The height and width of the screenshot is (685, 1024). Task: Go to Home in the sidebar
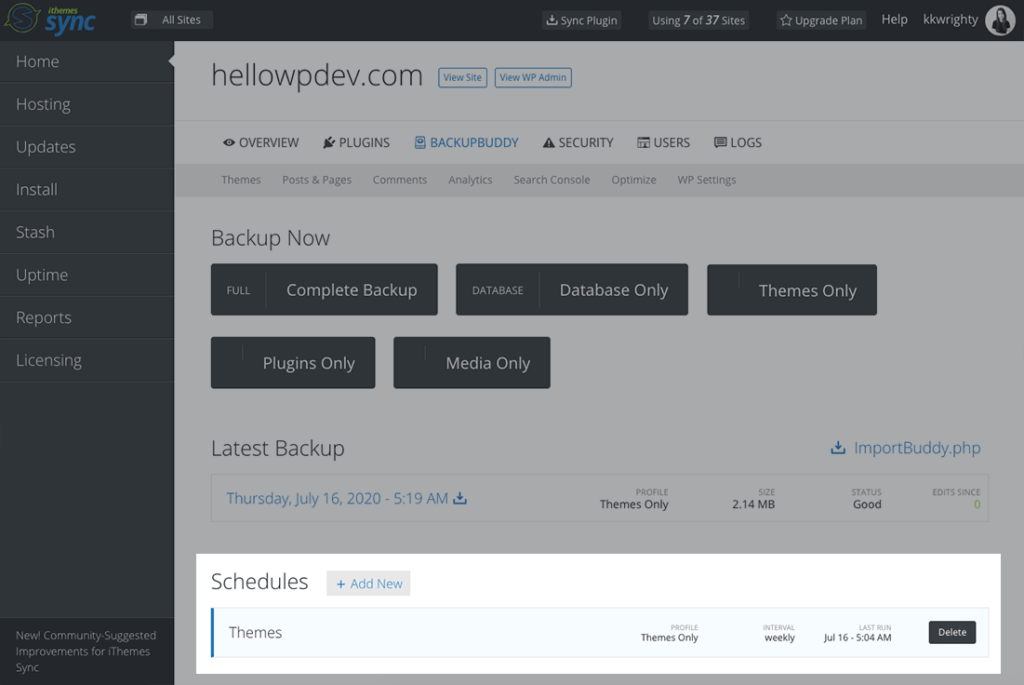87,61
